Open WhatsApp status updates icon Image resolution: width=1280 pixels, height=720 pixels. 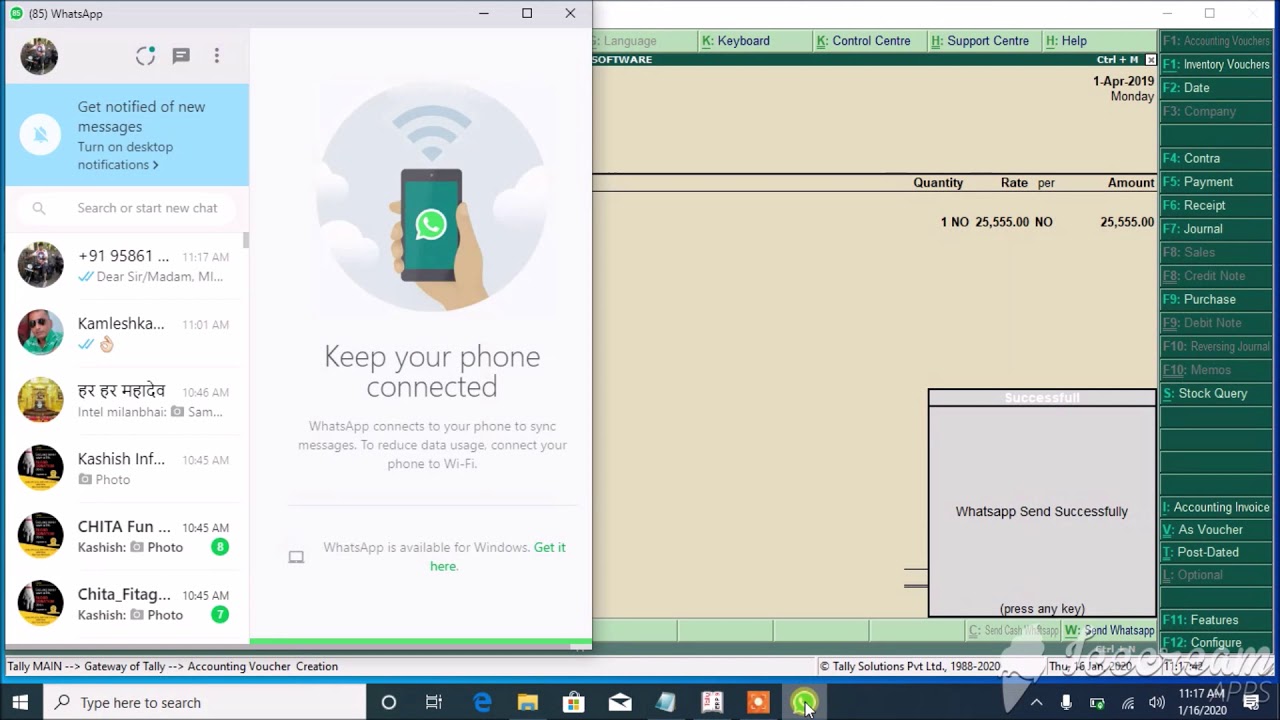click(145, 56)
